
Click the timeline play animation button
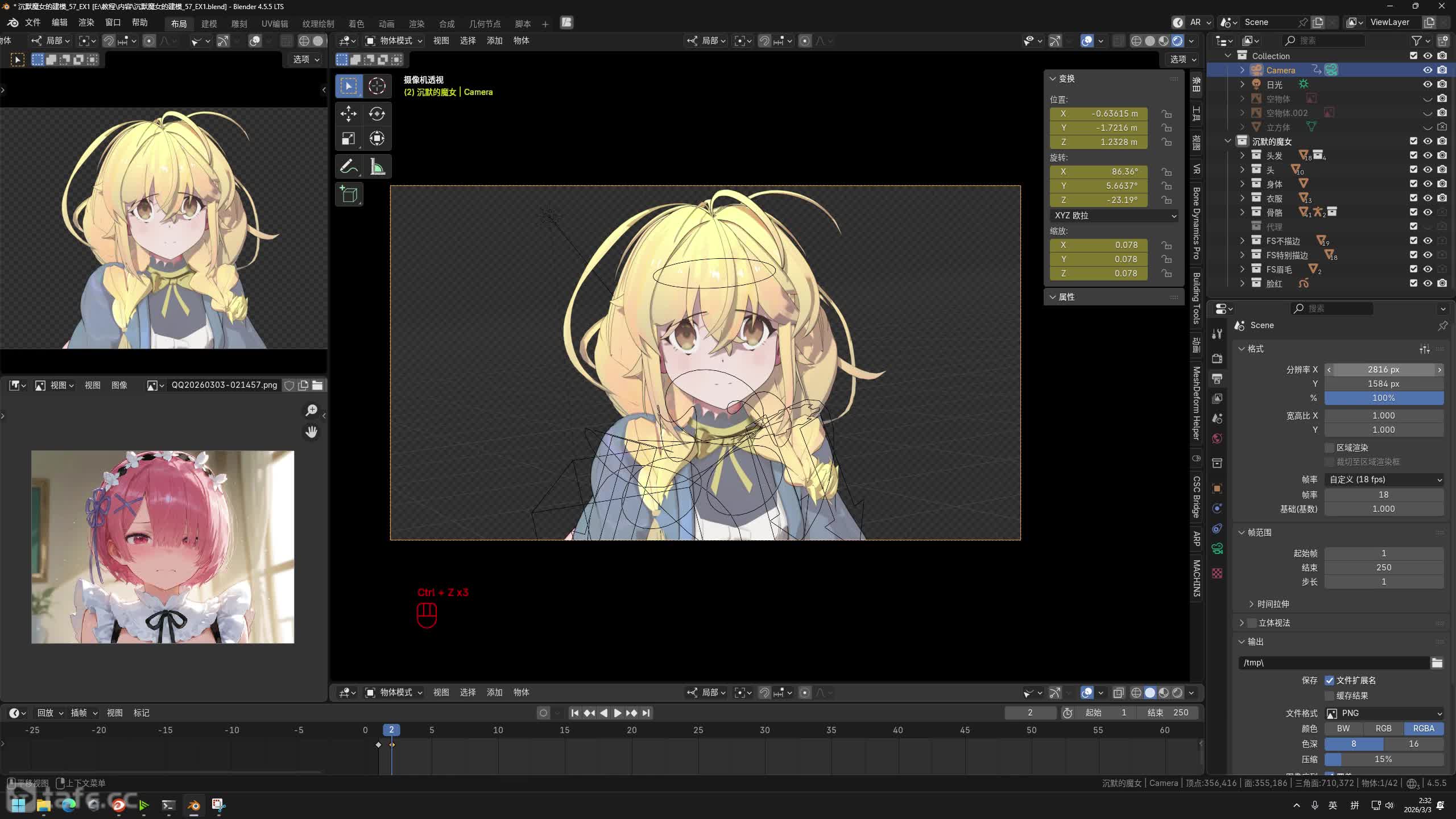(617, 713)
